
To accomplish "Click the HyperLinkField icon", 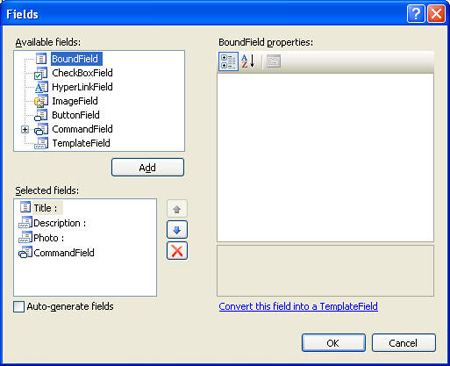I will point(41,87).
